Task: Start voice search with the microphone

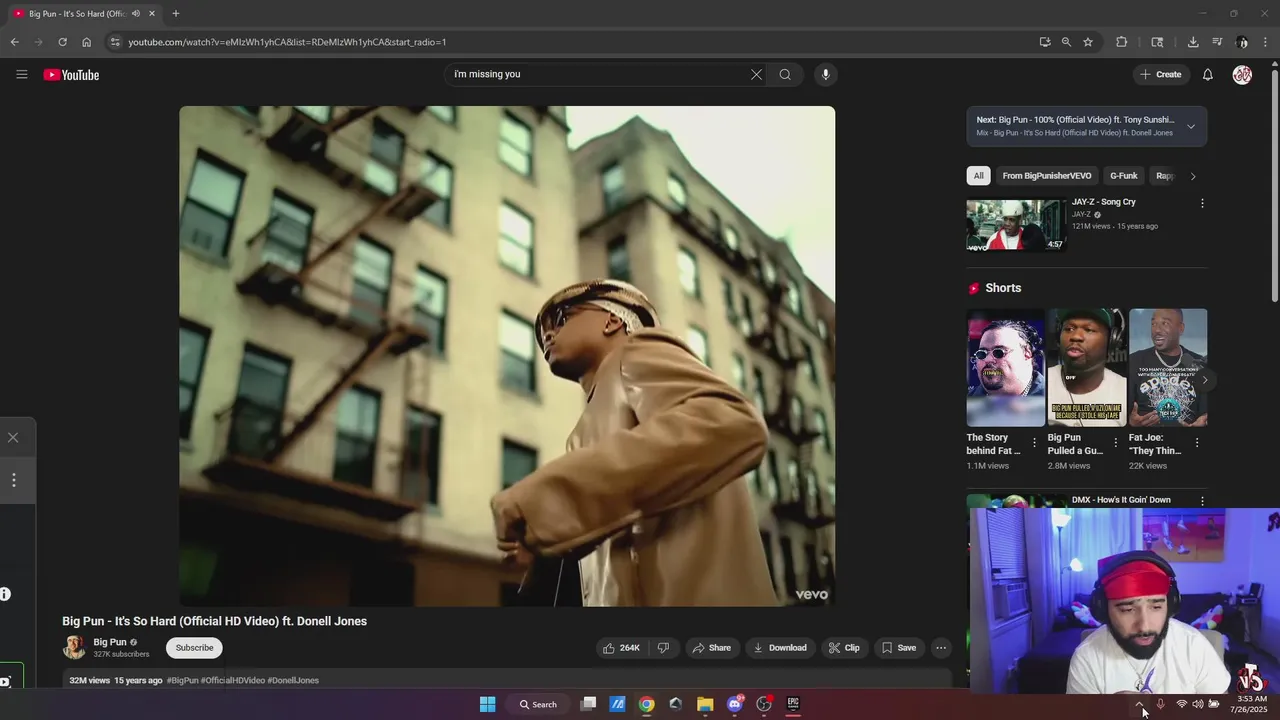Action: pos(825,74)
